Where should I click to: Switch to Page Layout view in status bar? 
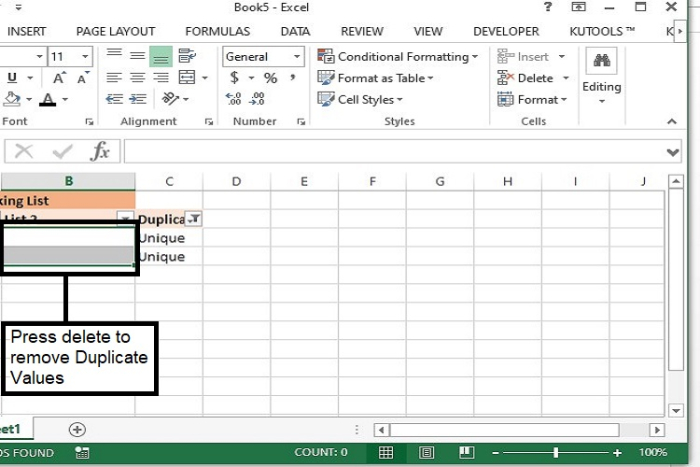(x=426, y=452)
